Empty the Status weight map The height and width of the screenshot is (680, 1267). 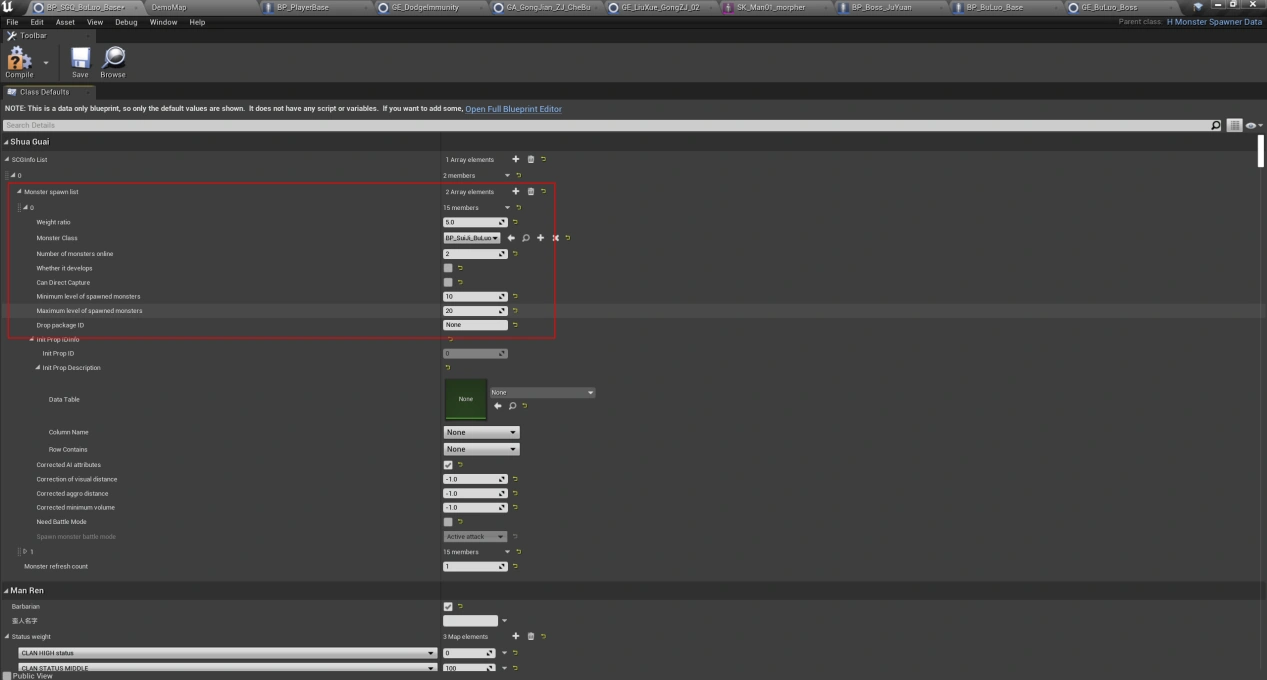pyautogui.click(x=531, y=636)
